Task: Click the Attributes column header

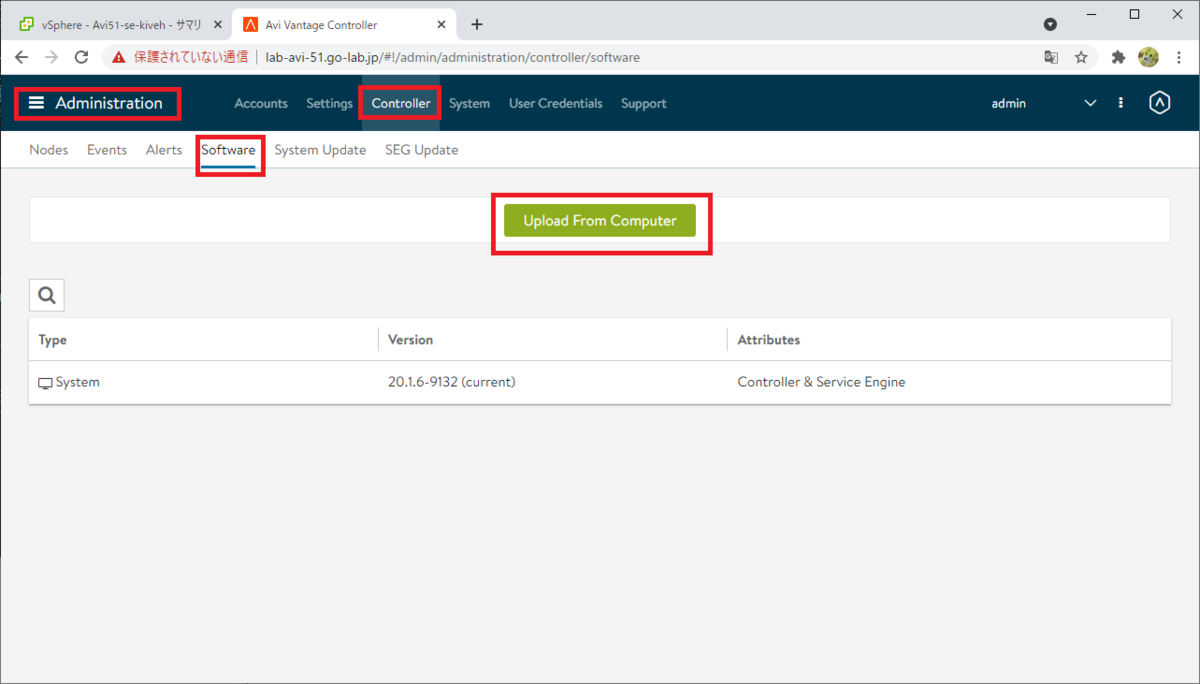Action: pyautogui.click(x=768, y=340)
